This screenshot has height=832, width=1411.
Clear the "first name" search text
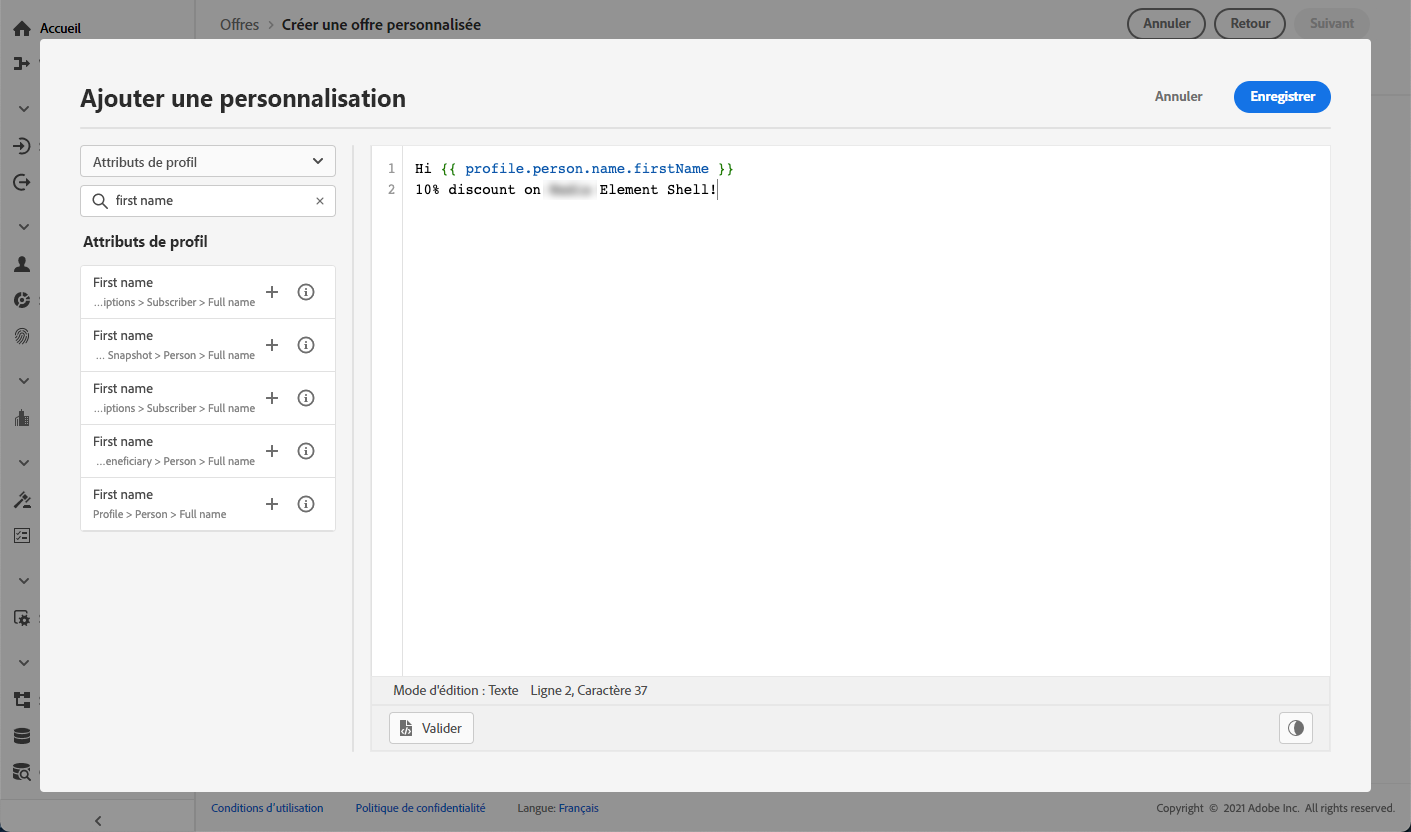click(320, 201)
